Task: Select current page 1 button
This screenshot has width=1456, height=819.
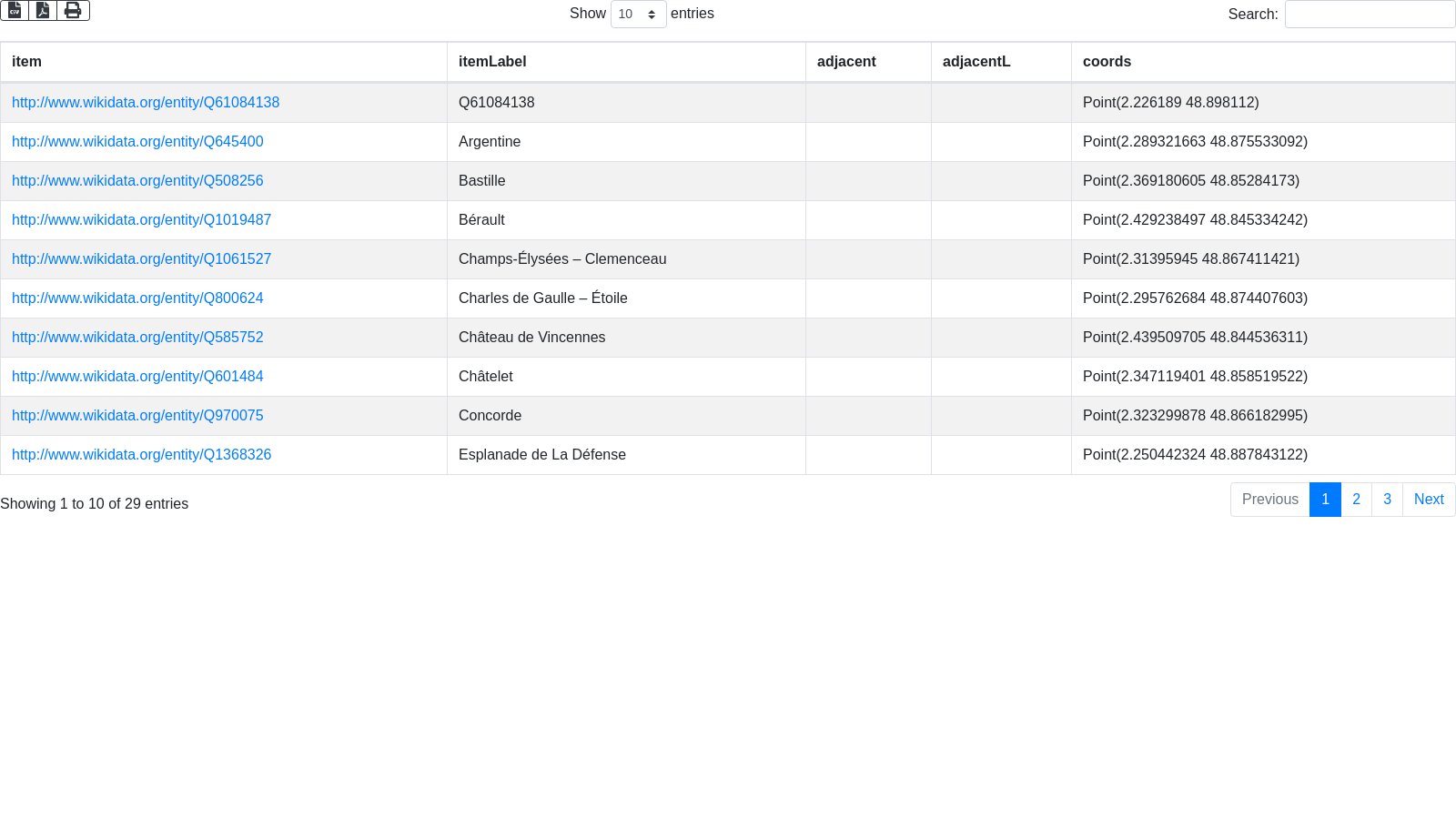Action: point(1325,500)
